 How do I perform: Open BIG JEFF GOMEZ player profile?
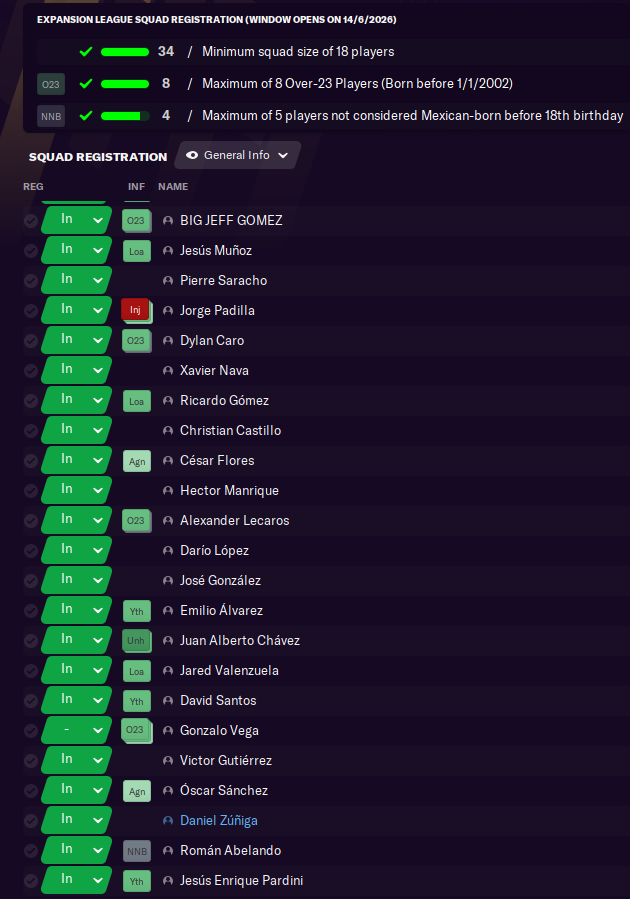(x=231, y=220)
